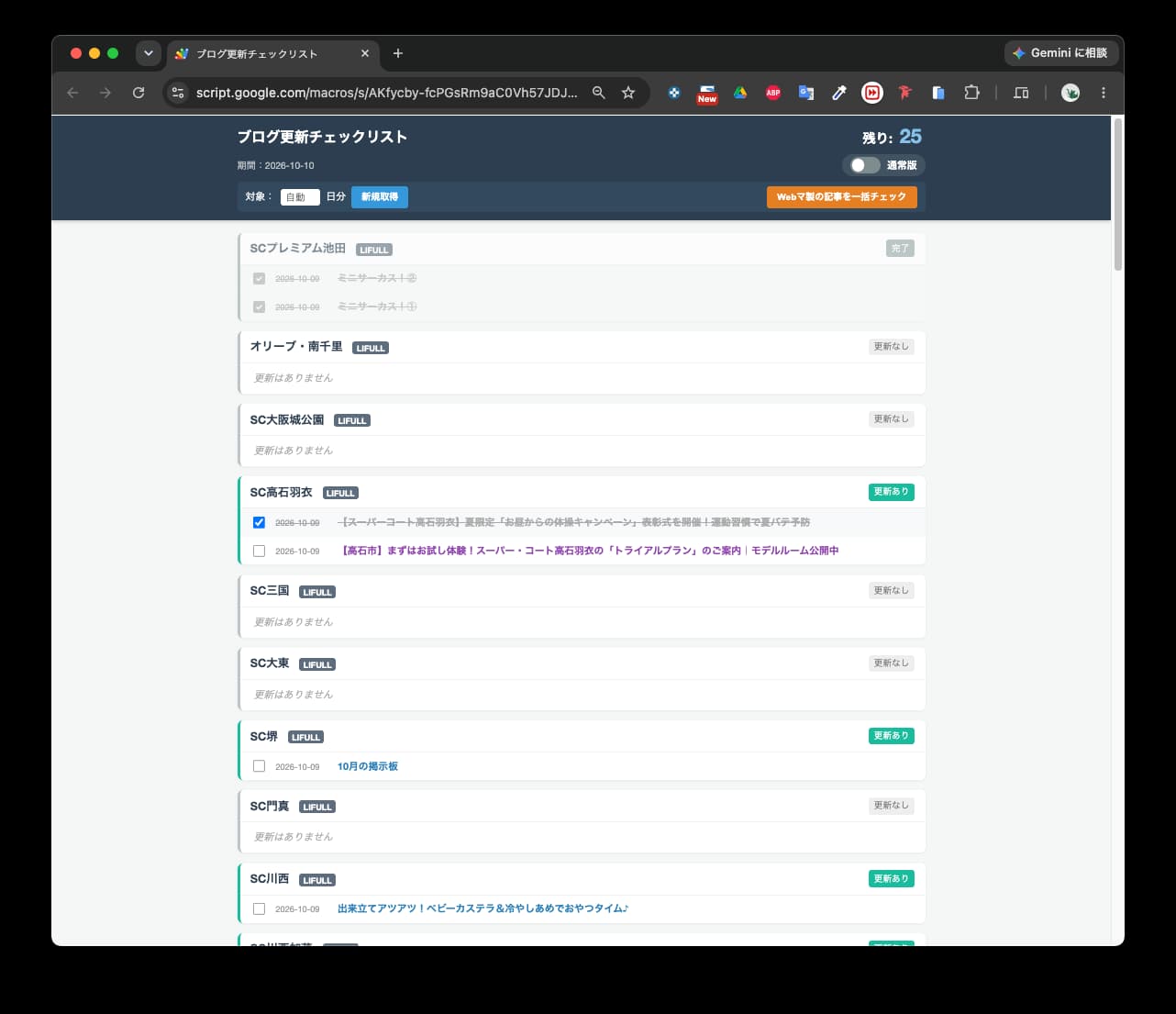Click the page vertical scrollbar
Viewport: 1176px width, 1014px height.
(x=1117, y=194)
